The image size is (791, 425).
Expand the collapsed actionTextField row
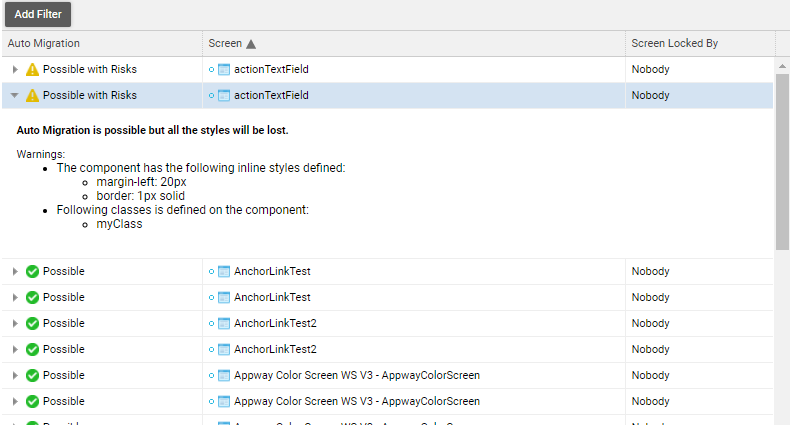click(15, 70)
